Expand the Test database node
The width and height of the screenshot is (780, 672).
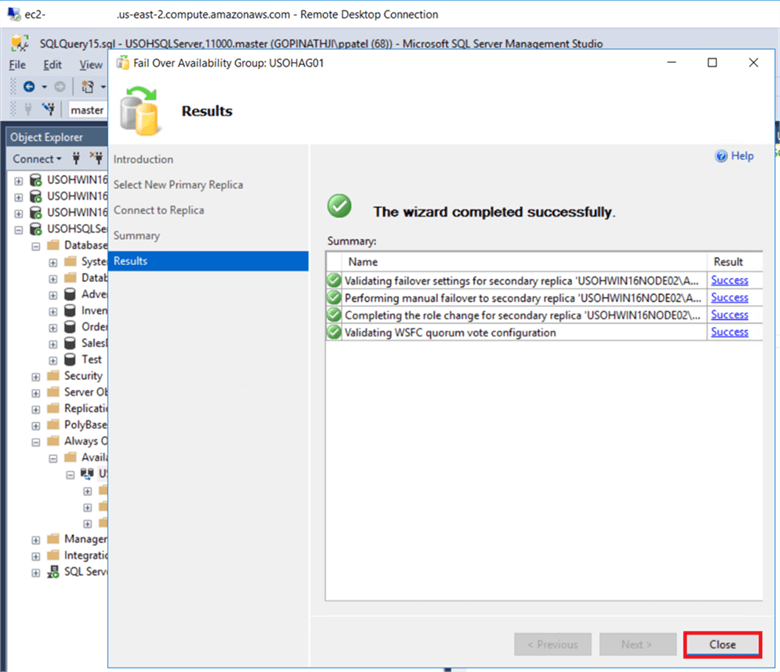pyautogui.click(x=53, y=361)
